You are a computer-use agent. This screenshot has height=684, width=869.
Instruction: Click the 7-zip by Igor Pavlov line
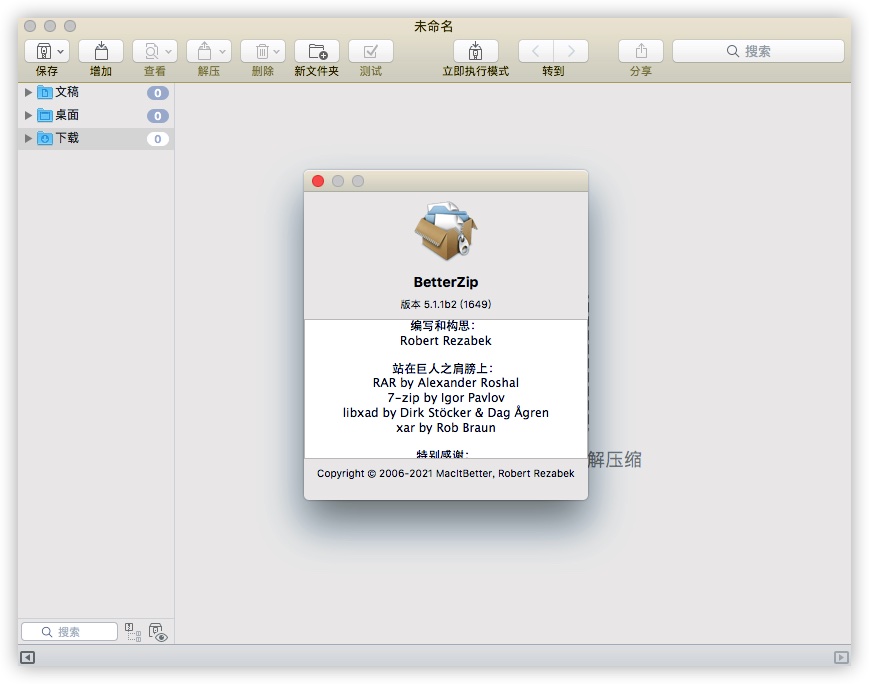(446, 398)
